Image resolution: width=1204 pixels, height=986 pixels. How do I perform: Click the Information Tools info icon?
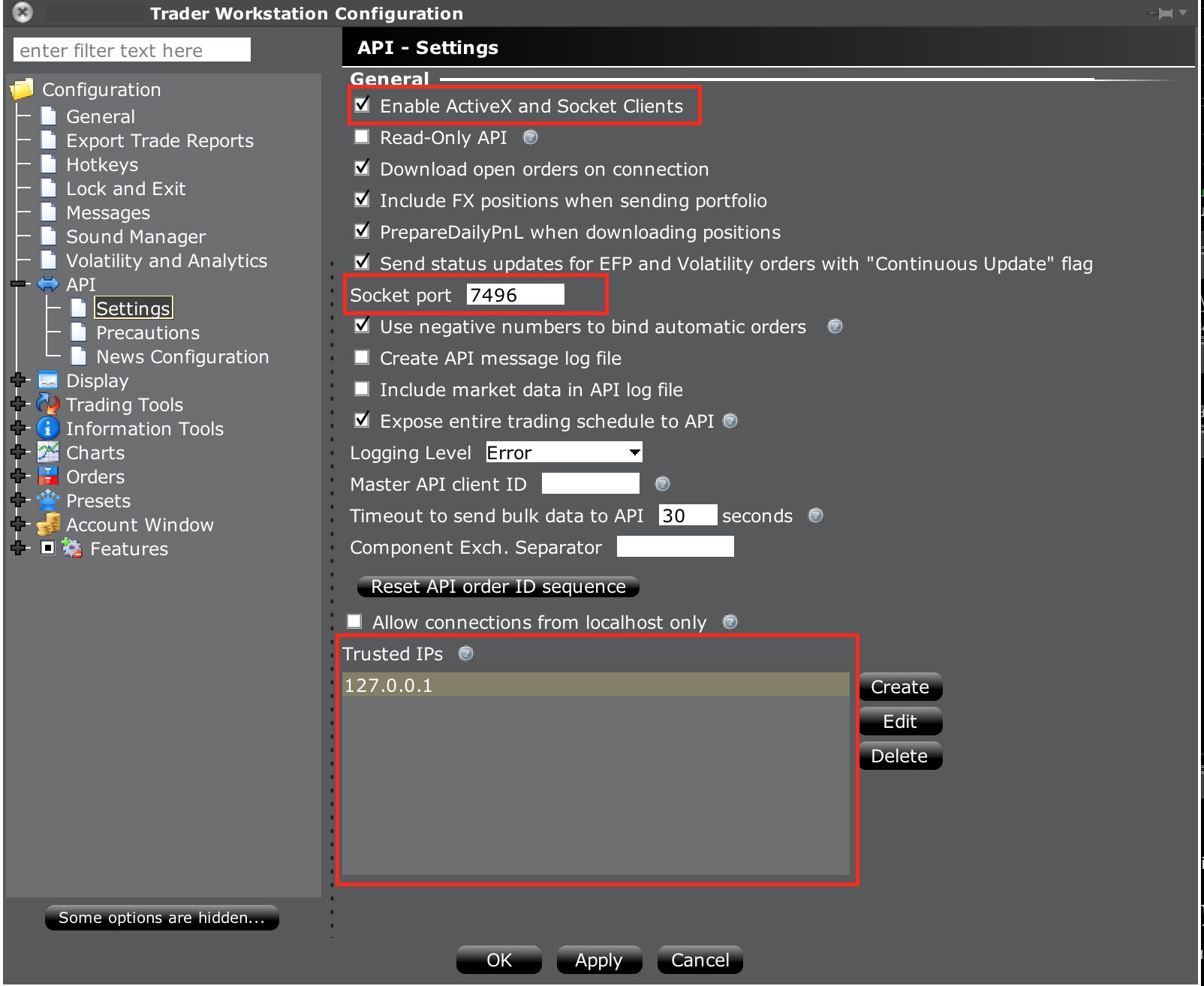48,428
